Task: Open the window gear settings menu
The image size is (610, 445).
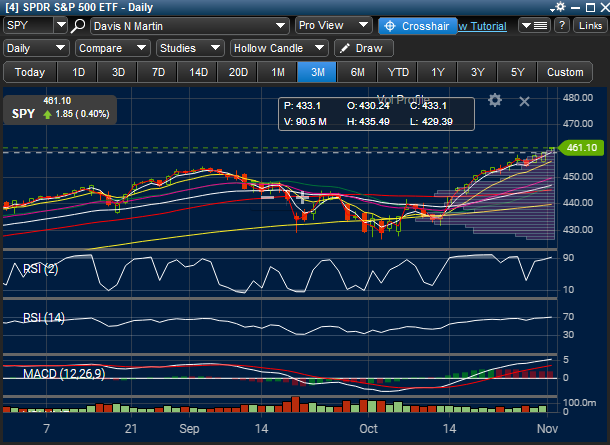Action: tap(558, 7)
